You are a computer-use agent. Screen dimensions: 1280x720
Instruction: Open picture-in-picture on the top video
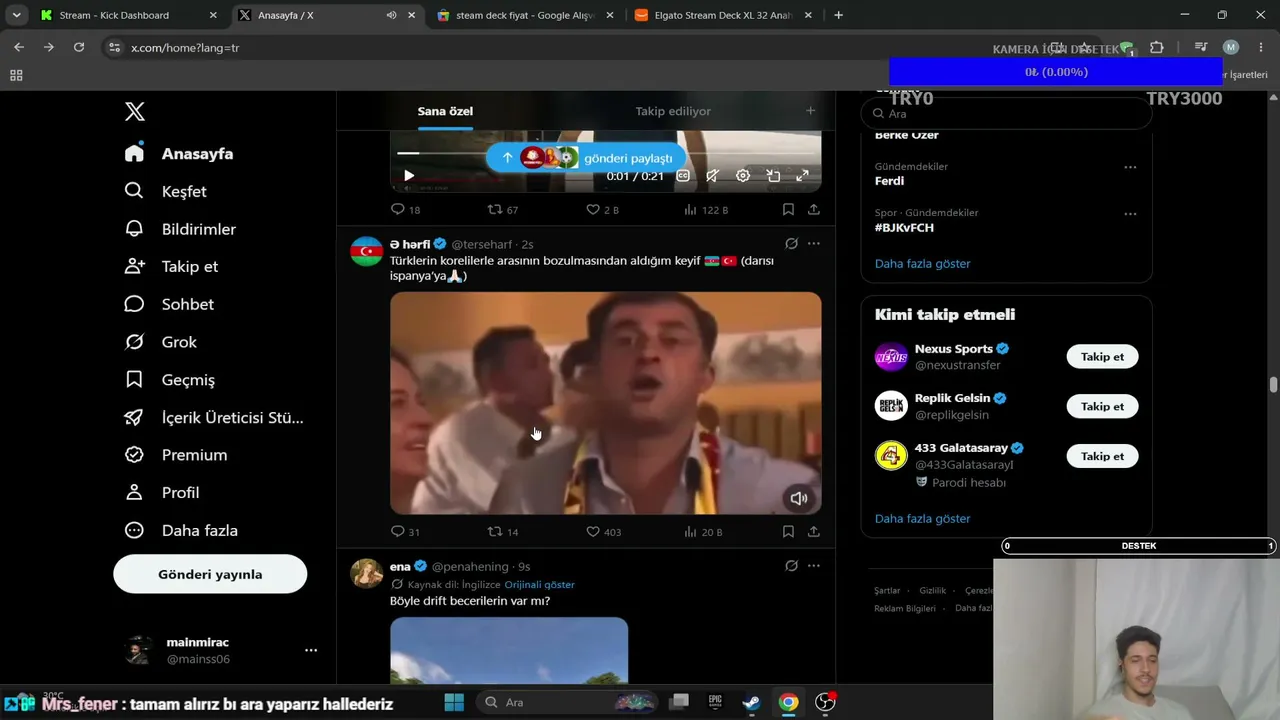pyautogui.click(x=773, y=175)
